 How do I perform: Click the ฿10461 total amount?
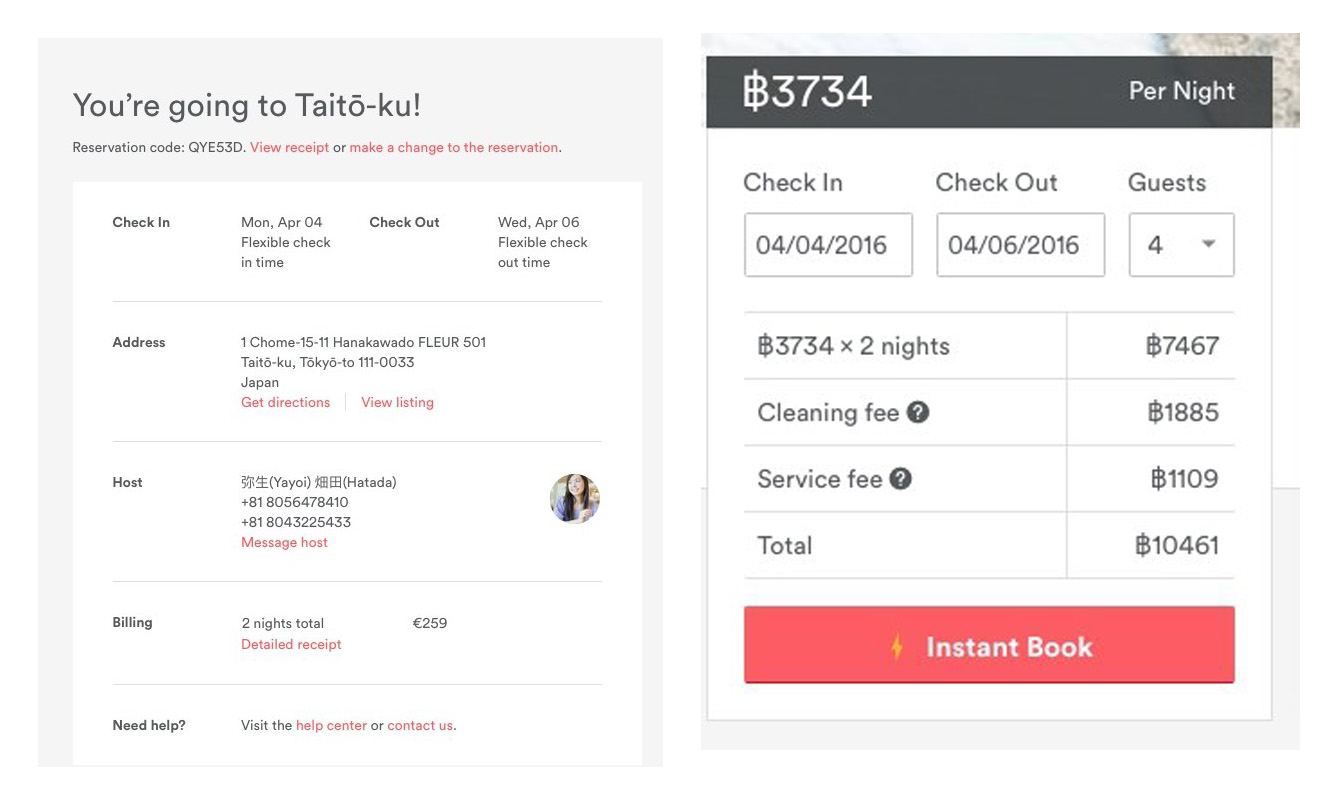coord(1177,545)
